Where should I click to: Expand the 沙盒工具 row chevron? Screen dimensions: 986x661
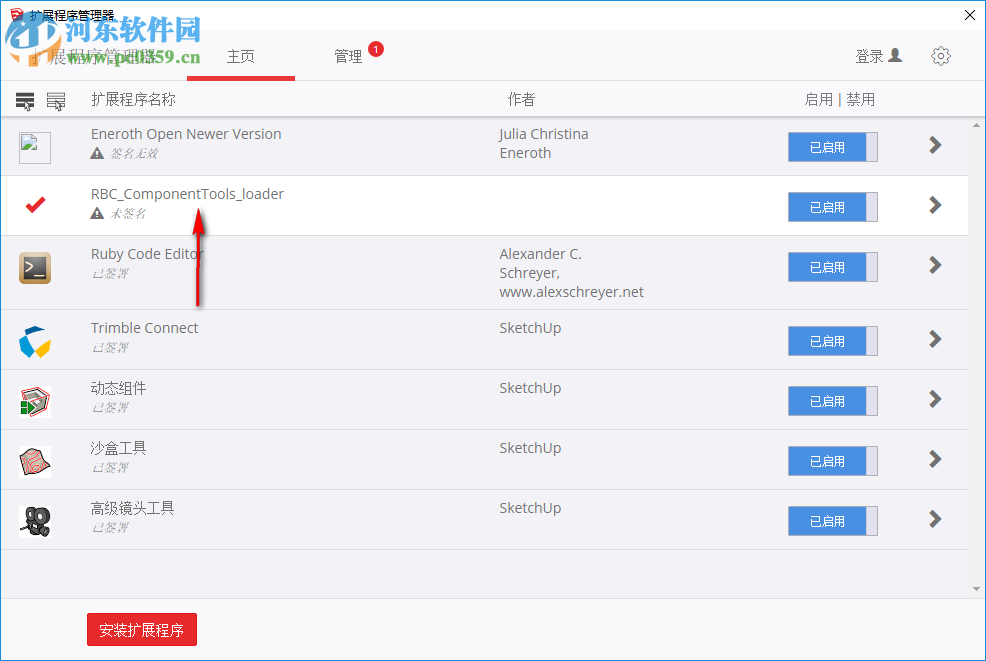(934, 460)
